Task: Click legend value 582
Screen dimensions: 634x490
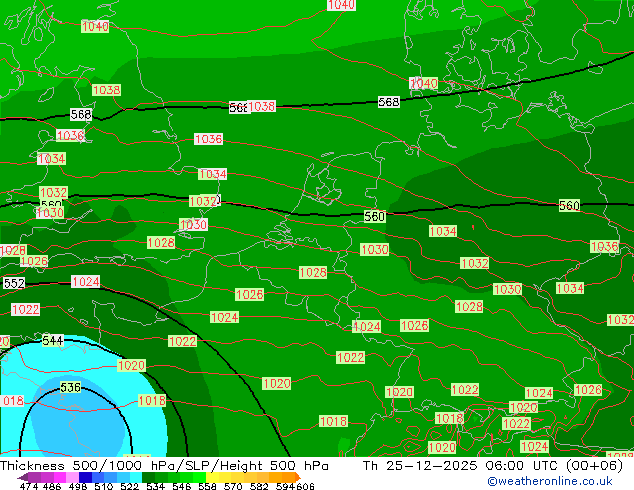Action: tap(259, 486)
